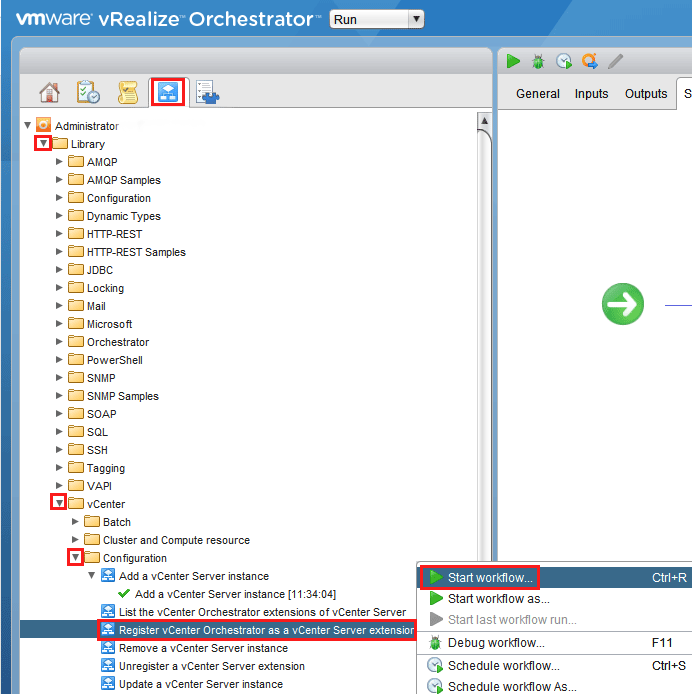Select the Update a vCenter Server instance workflow
The height and width of the screenshot is (694, 692).
click(x=201, y=684)
